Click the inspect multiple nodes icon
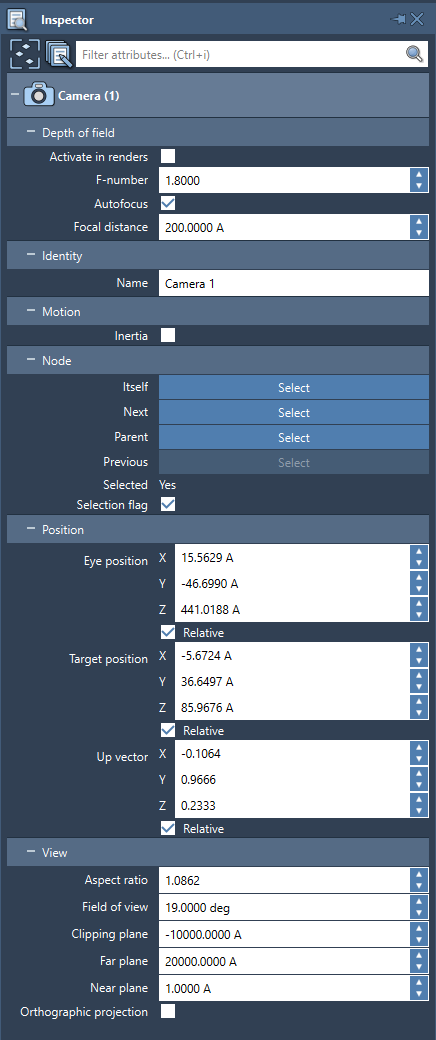This screenshot has height=1040, width=436. pos(58,54)
